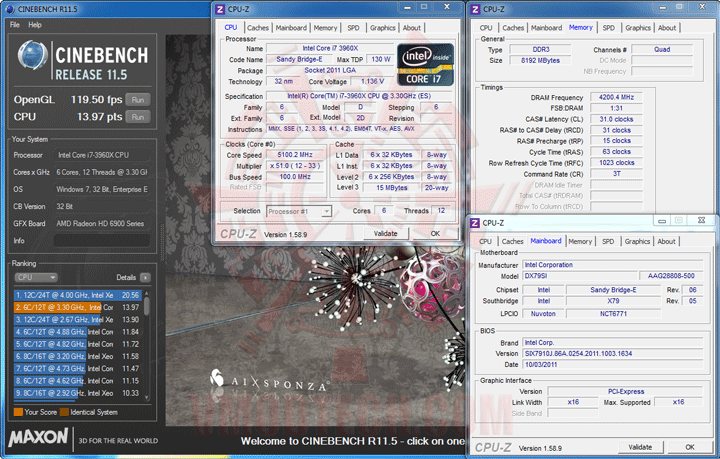
Task: Click the Bus Speed 100.0 MHz value
Action: coord(295,177)
